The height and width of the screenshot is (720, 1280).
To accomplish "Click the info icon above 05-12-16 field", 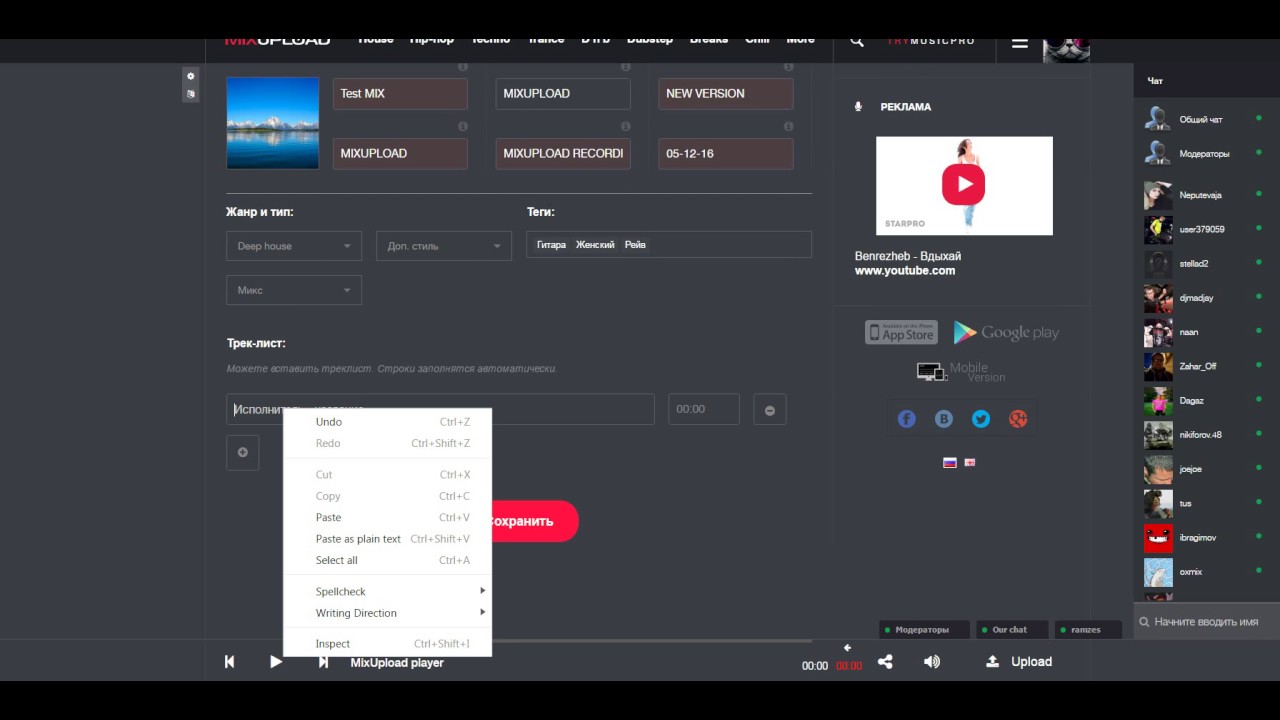I will pyautogui.click(x=788, y=127).
